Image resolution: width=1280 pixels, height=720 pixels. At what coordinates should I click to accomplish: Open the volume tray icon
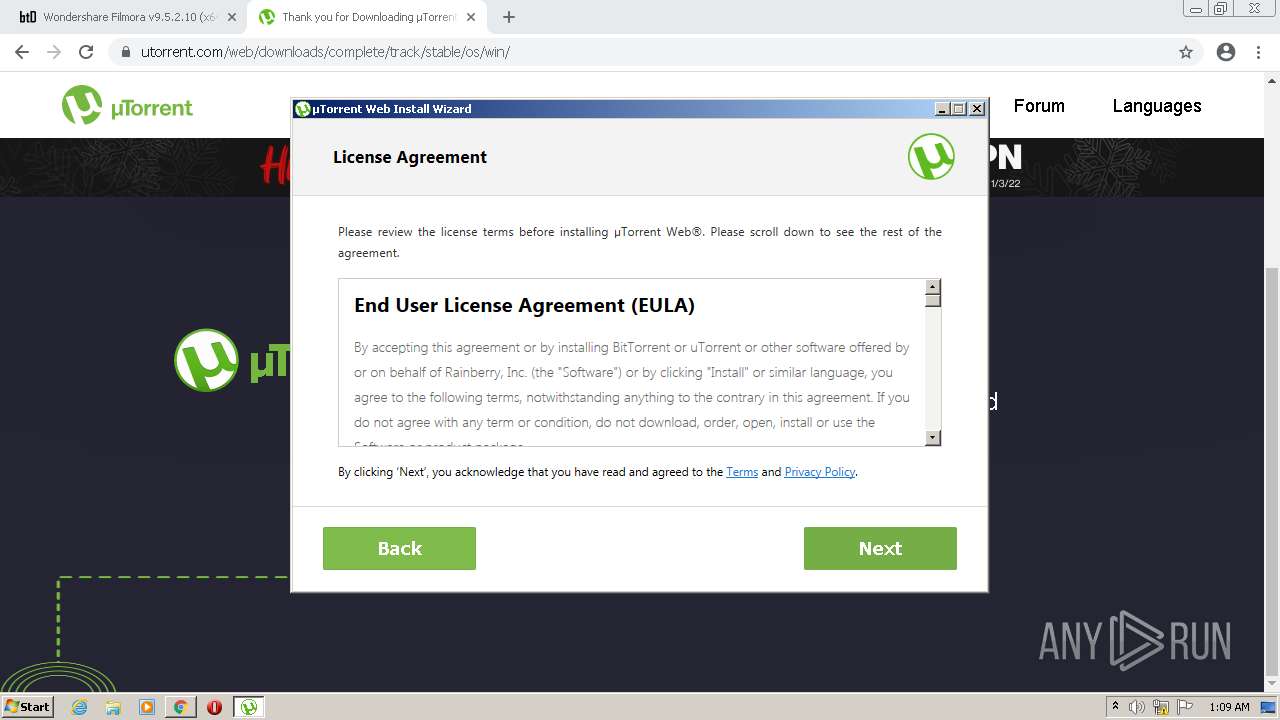pos(1137,707)
